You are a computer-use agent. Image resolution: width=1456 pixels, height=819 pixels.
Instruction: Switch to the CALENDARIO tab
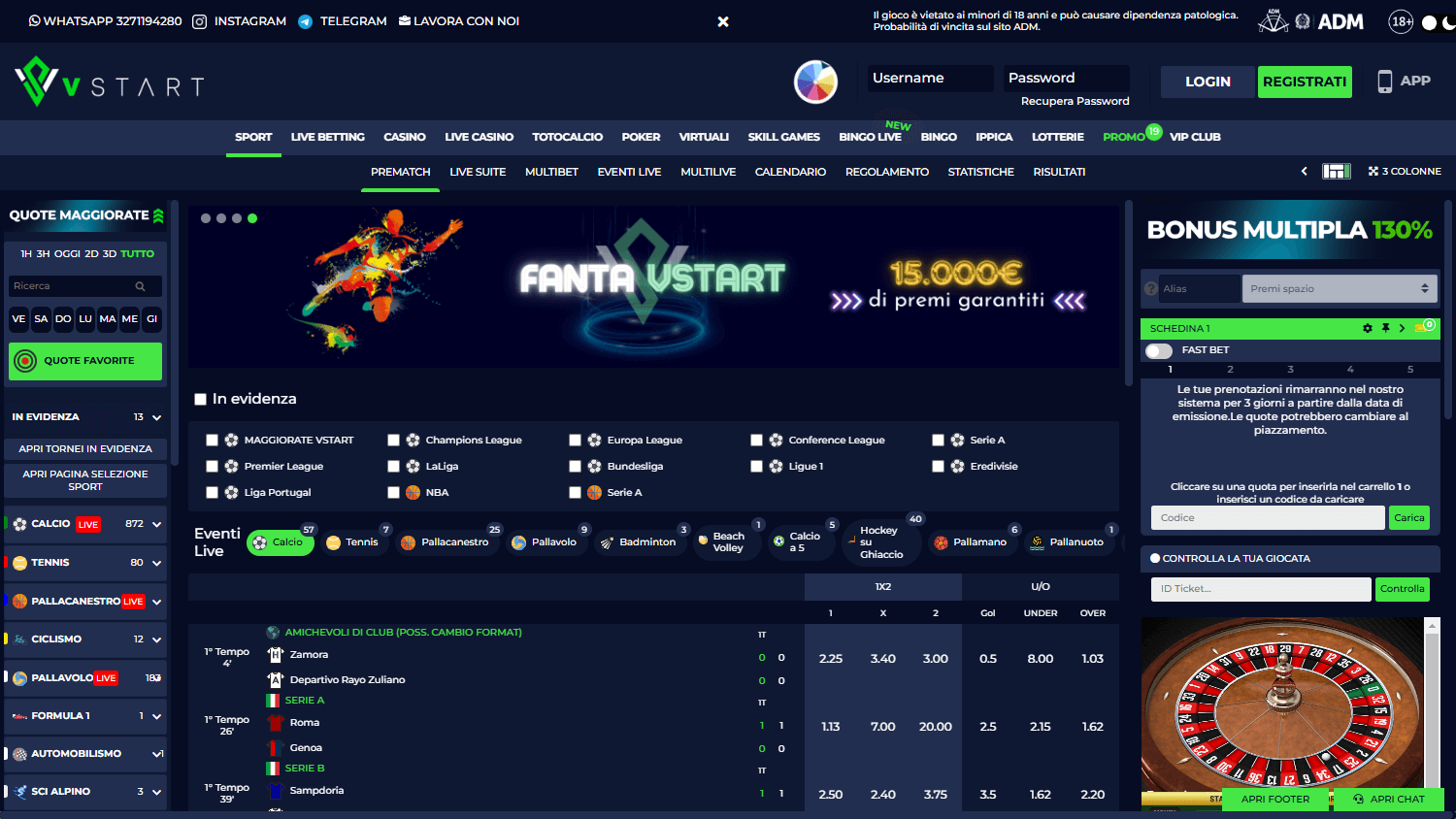click(x=790, y=172)
